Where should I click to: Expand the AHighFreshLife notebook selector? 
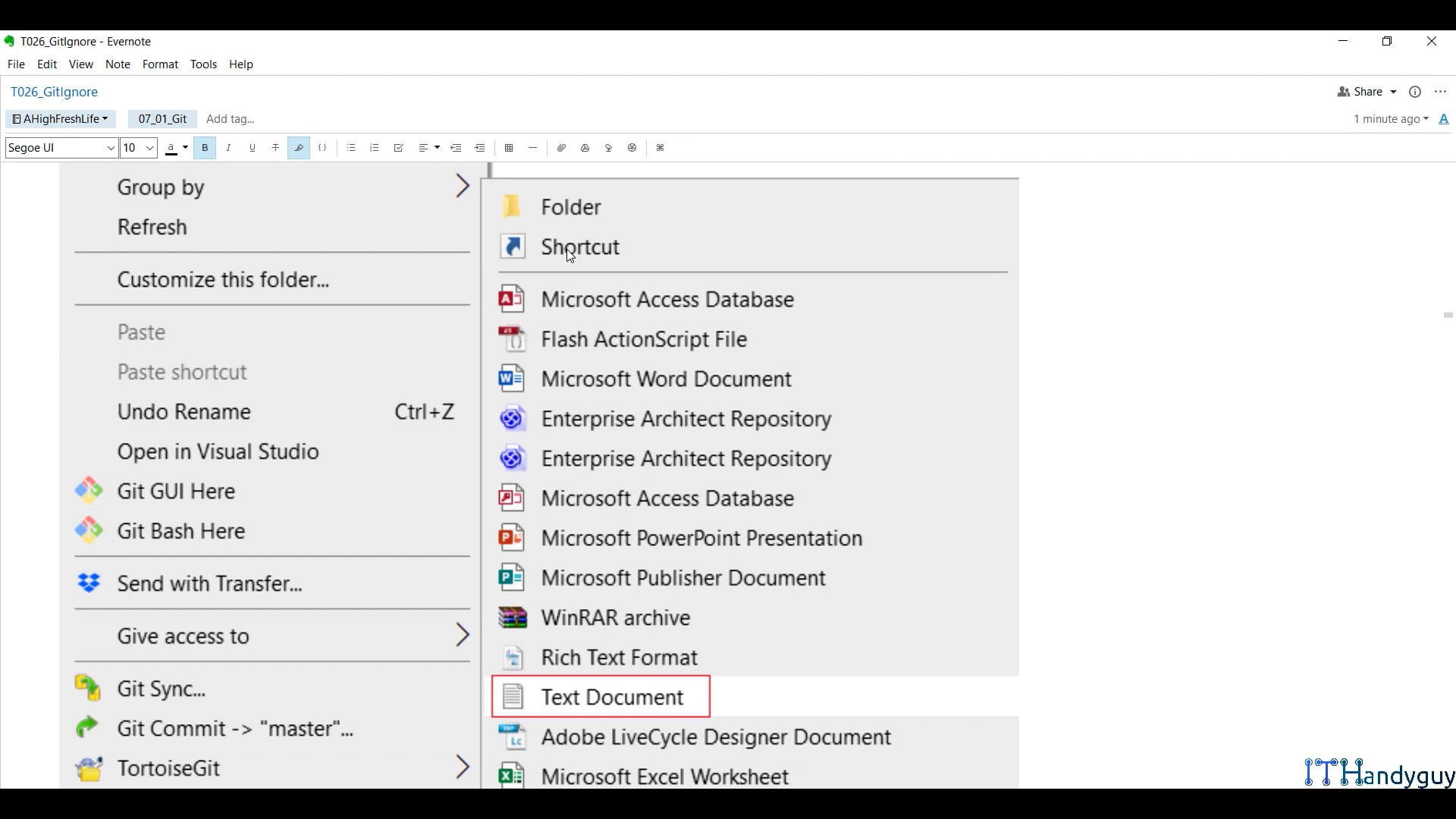[61, 119]
